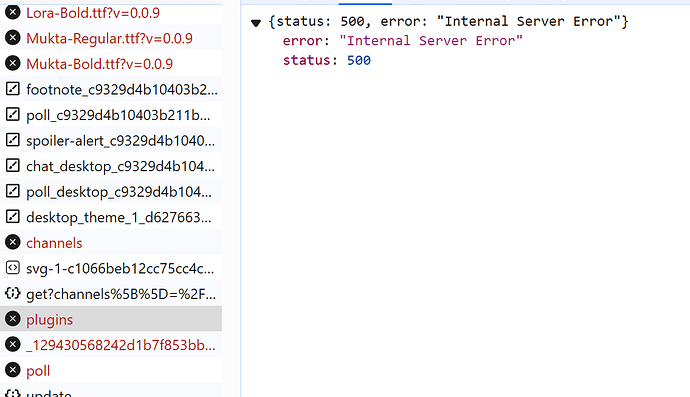
Task: Open the footnote_c9329d4b10403b2 request row
Action: click(x=111, y=89)
